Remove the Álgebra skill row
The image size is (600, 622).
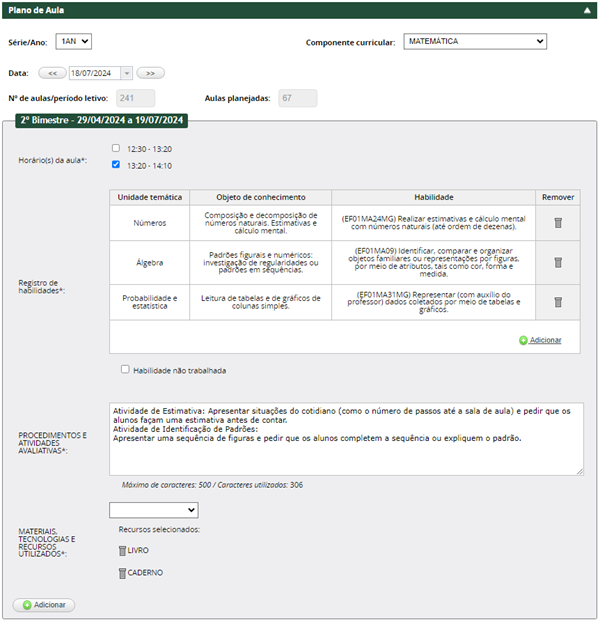tap(558, 262)
